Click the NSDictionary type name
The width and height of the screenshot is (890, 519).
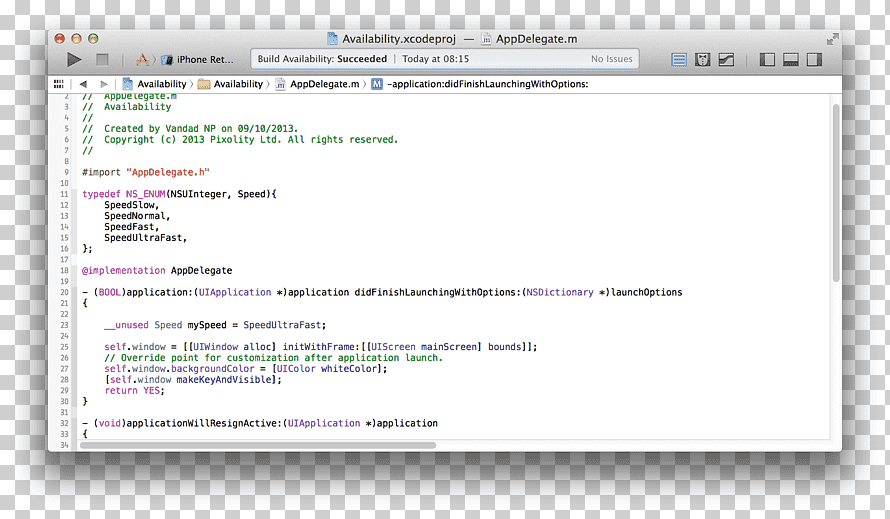(x=560, y=292)
